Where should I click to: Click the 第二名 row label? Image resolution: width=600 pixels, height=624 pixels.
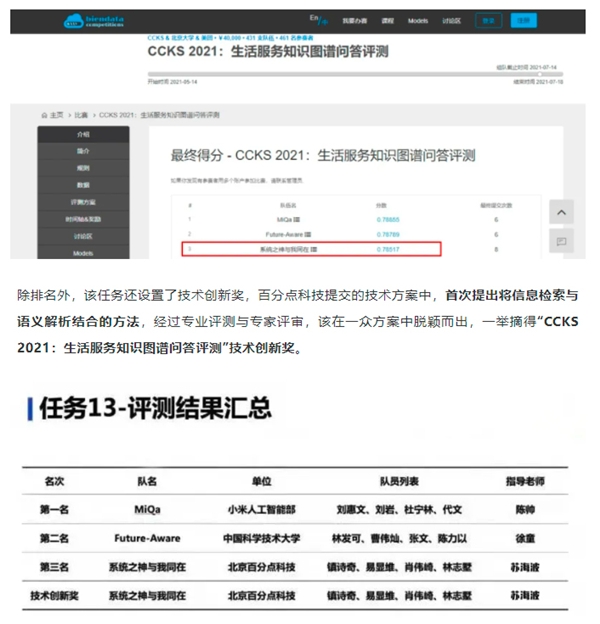click(x=55, y=539)
